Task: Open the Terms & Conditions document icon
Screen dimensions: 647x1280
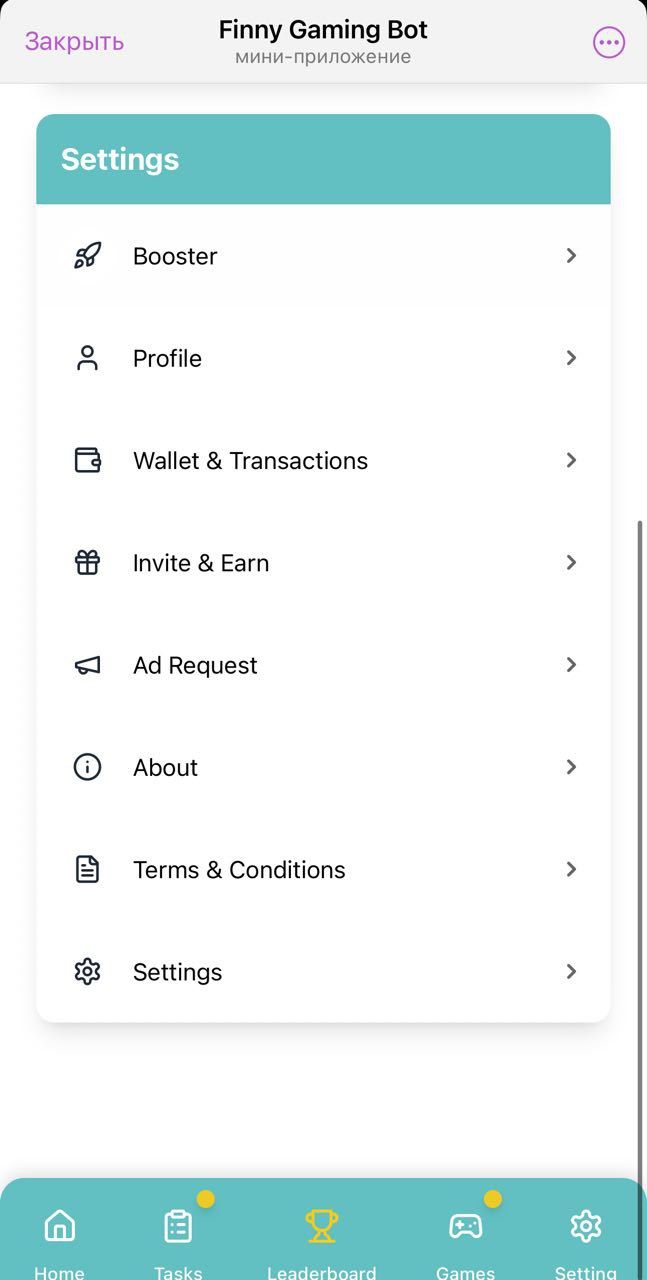Action: tap(87, 869)
